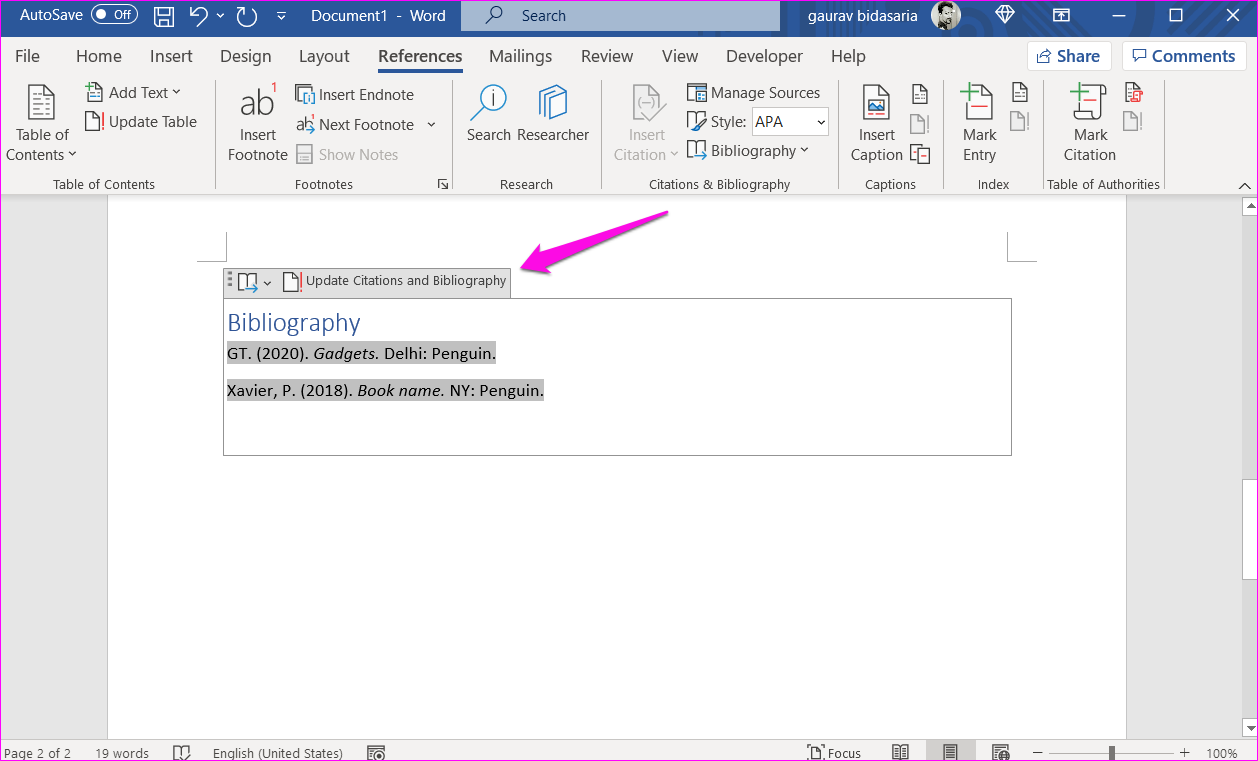Expand the Next Footnote dropdown arrow
The width and height of the screenshot is (1258, 761).
[x=432, y=125]
